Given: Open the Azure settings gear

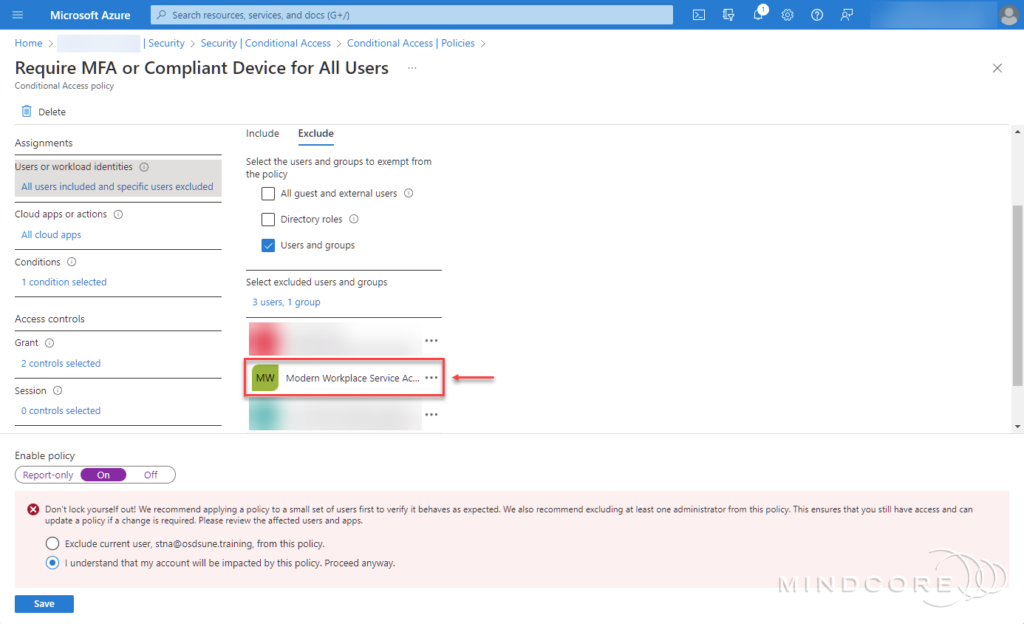Looking at the screenshot, I should tap(787, 15).
